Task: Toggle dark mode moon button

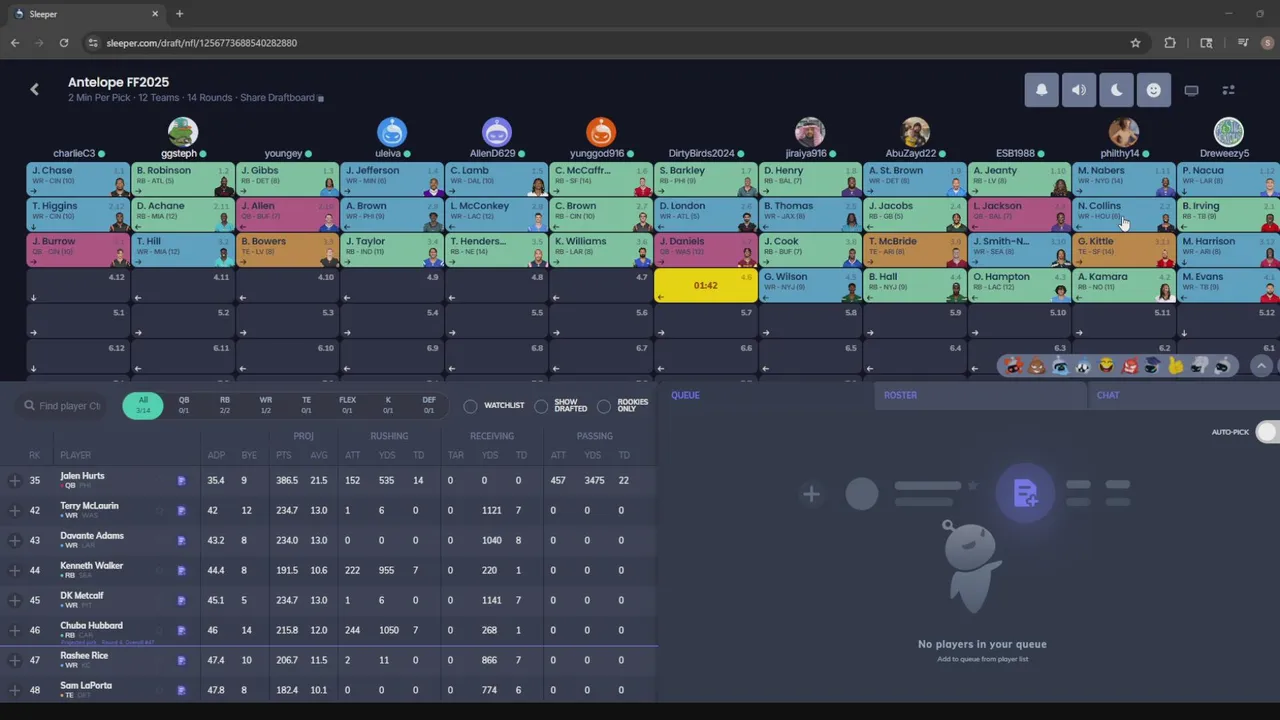Action: click(1116, 90)
